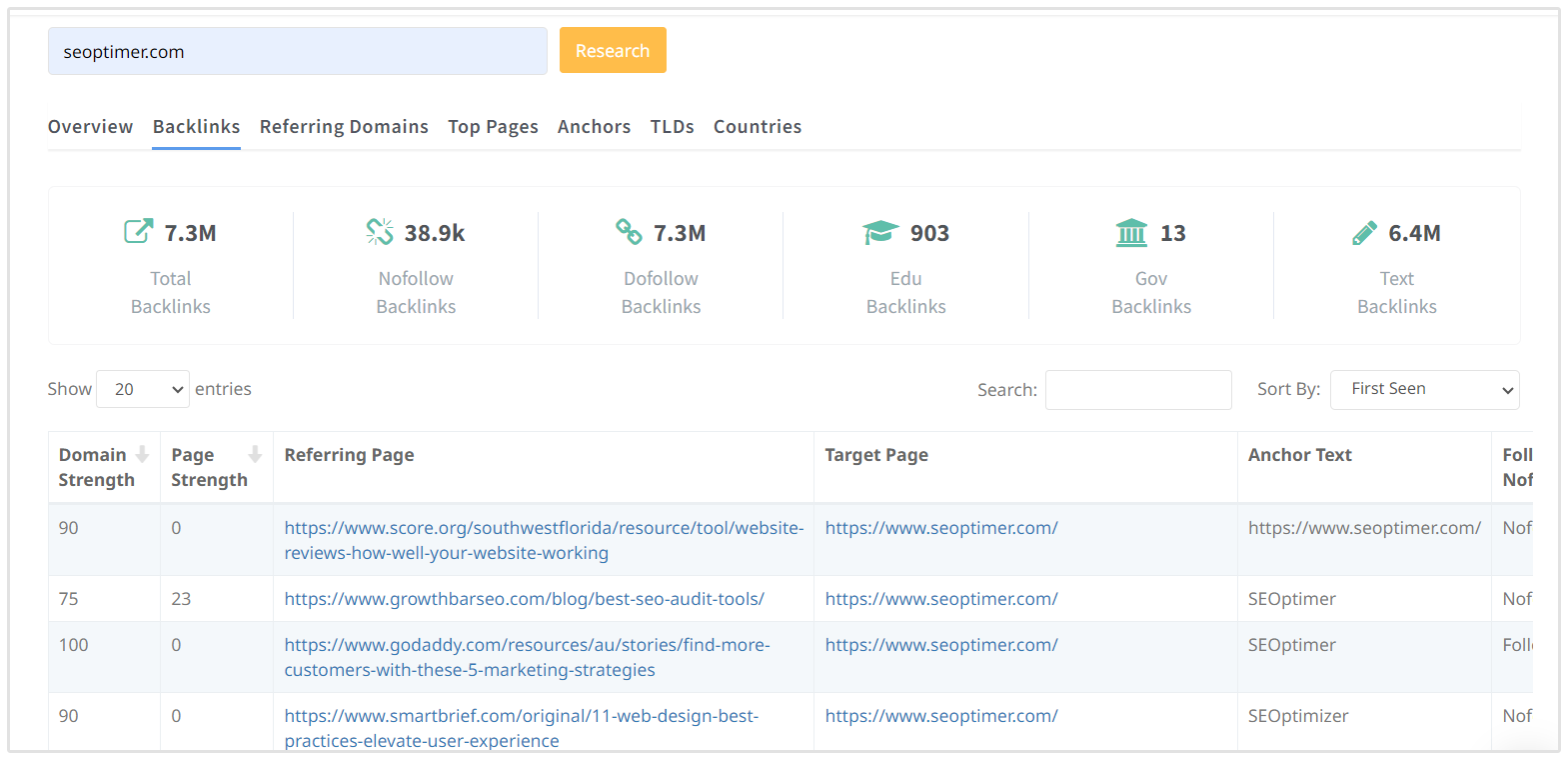Image resolution: width=1568 pixels, height=760 pixels.
Task: Open the Show entries count dropdown
Action: coord(143,389)
